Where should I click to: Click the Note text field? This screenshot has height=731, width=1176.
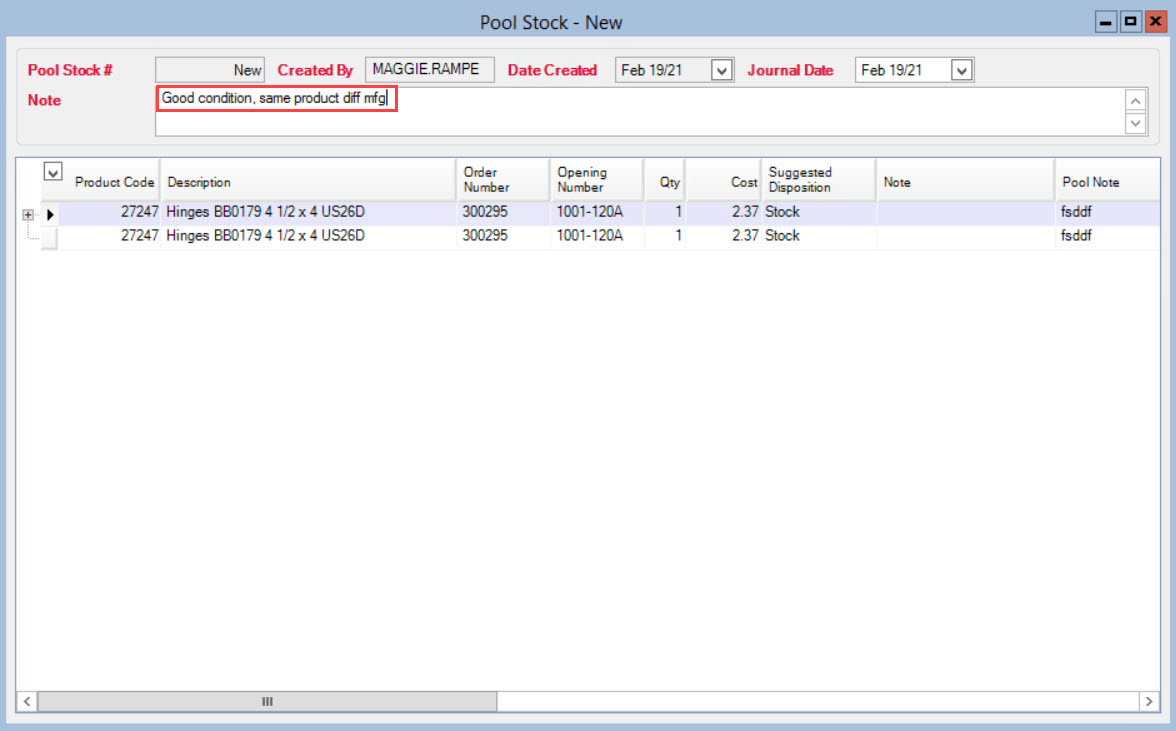click(x=640, y=112)
